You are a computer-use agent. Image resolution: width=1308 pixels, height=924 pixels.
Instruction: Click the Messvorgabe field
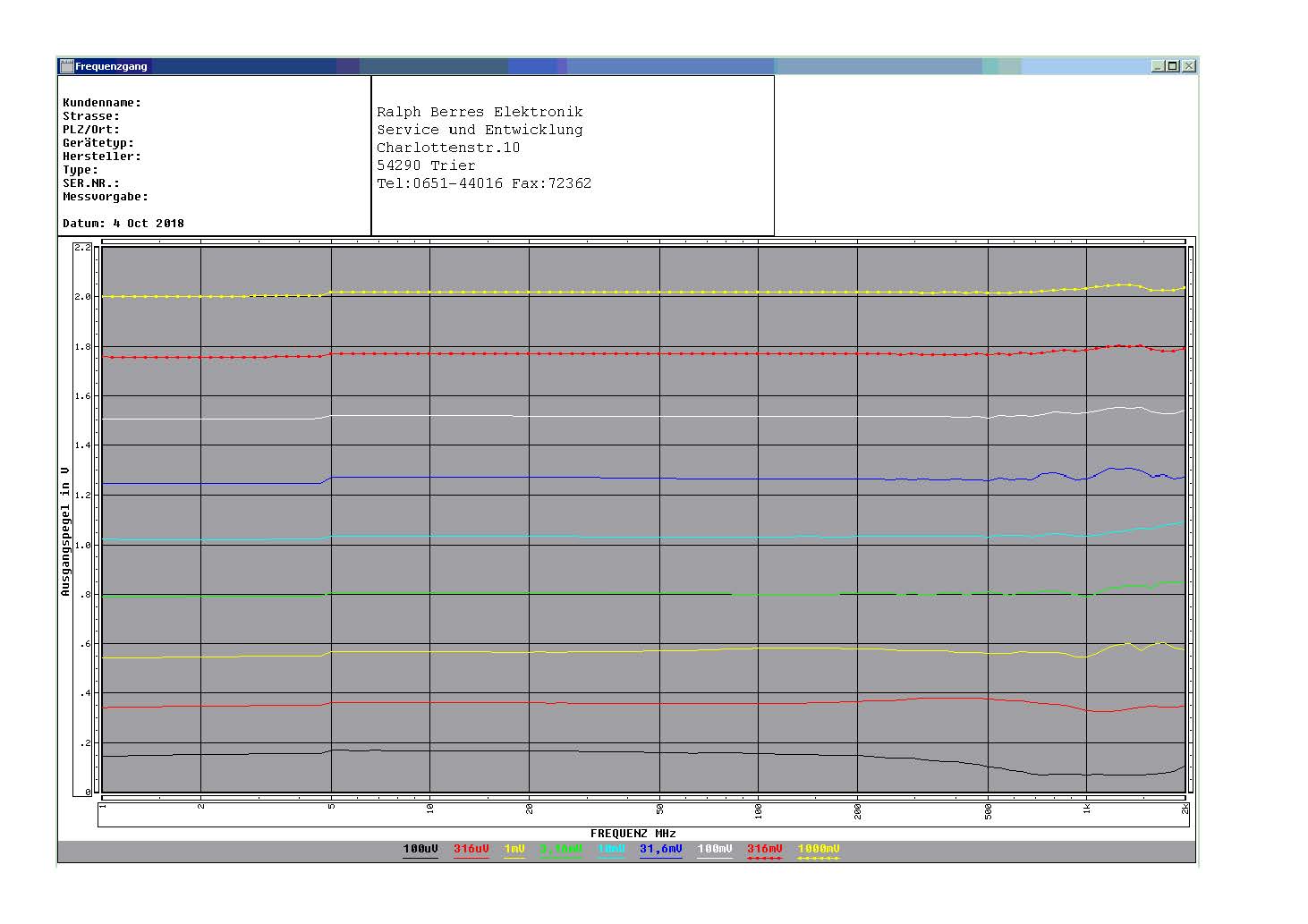click(x=106, y=197)
